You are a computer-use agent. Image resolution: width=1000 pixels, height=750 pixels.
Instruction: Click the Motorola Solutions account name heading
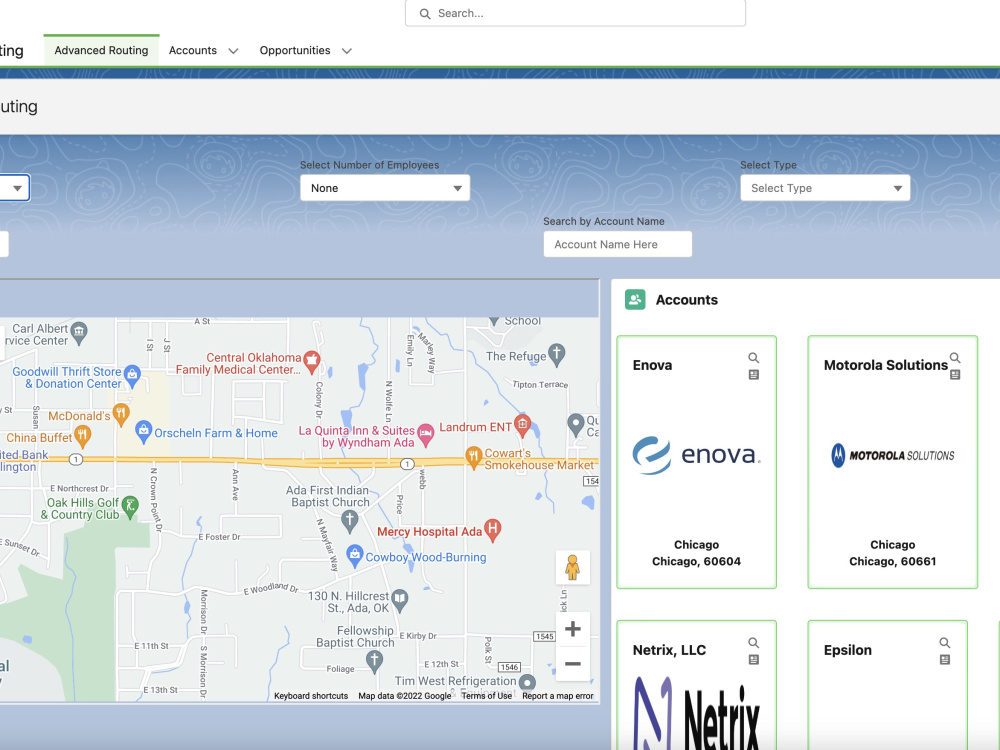click(886, 365)
